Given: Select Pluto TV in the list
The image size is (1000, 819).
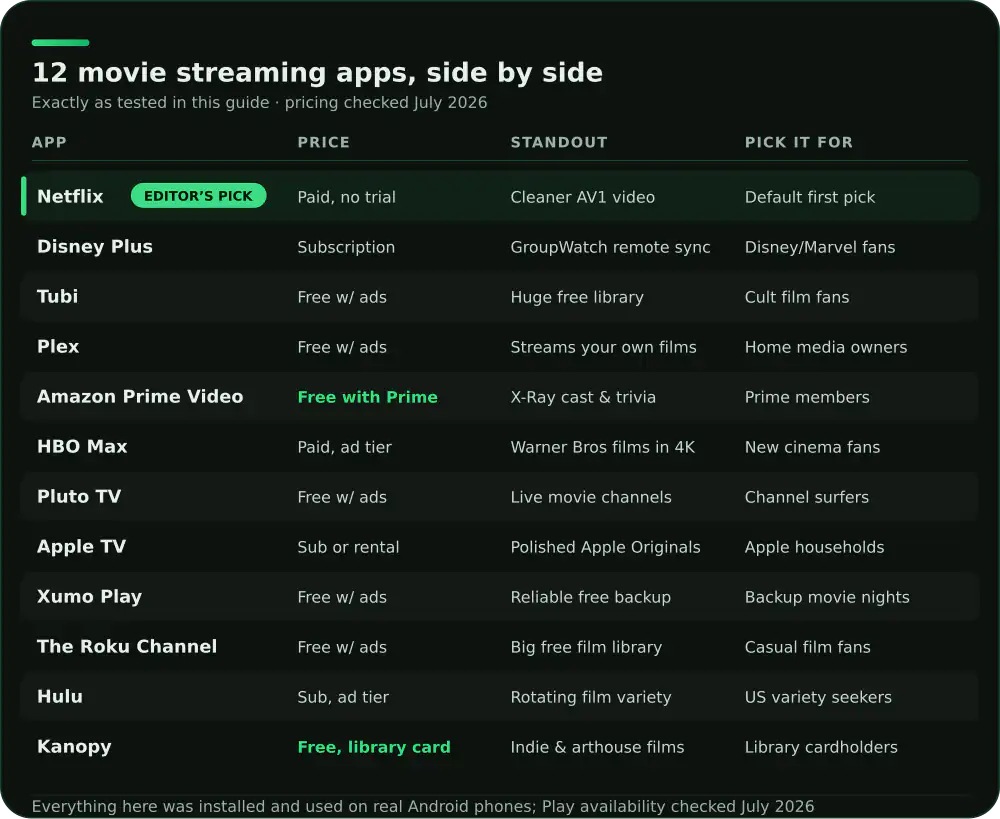Looking at the screenshot, I should tap(79, 496).
